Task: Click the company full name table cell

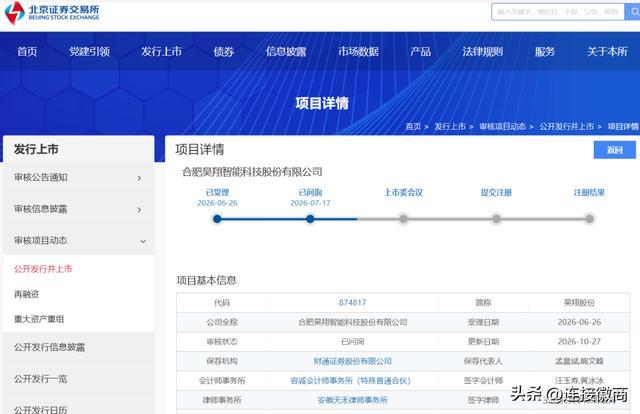Action: [x=352, y=322]
